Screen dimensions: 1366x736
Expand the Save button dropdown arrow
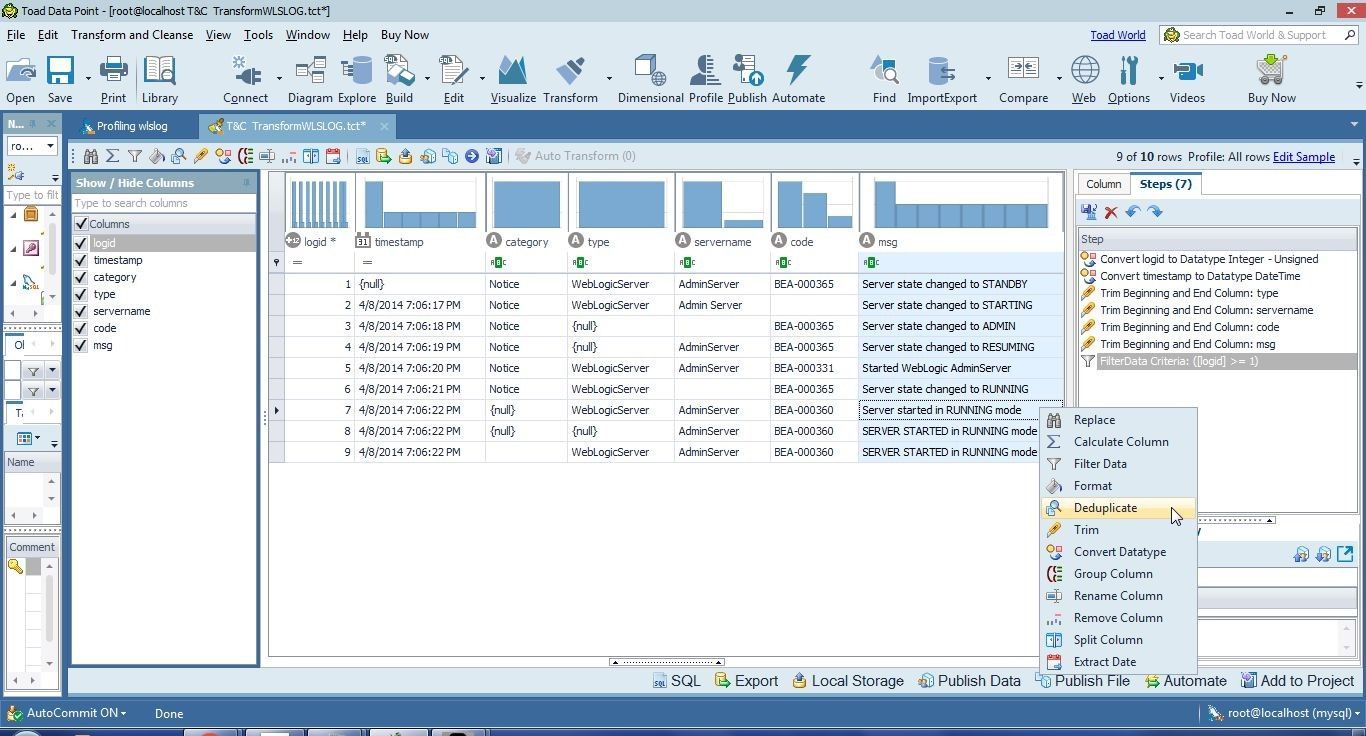click(88, 78)
